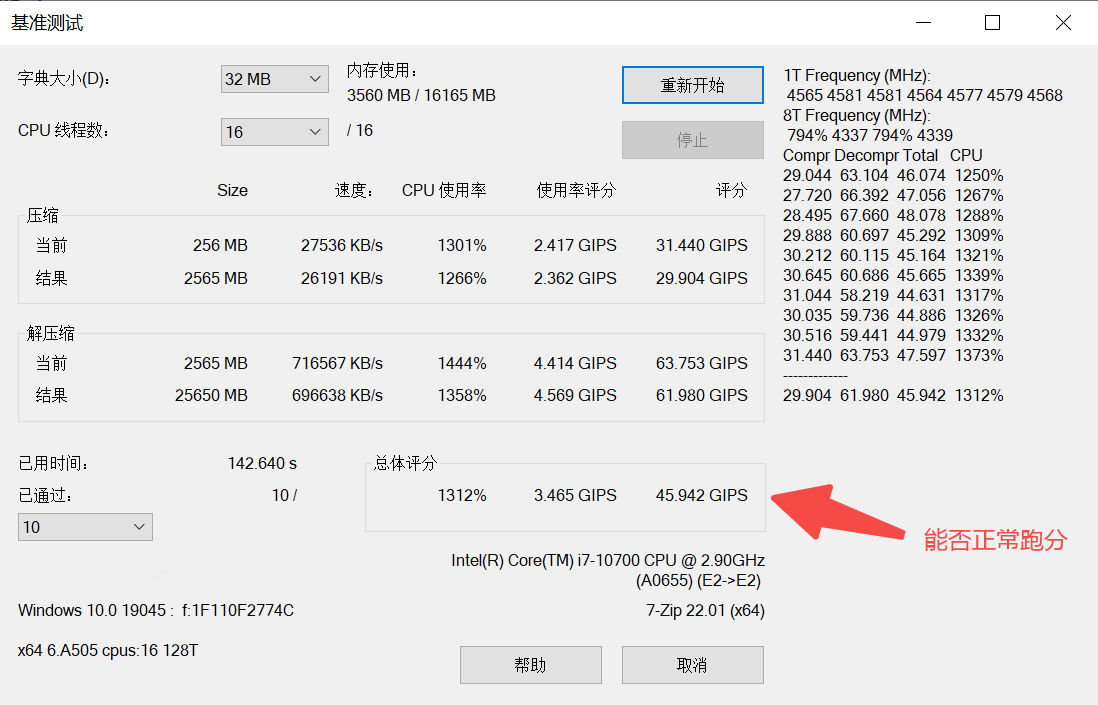Click the log row starting with 31.044 58.219
The width and height of the screenshot is (1098, 705).
tap(894, 295)
